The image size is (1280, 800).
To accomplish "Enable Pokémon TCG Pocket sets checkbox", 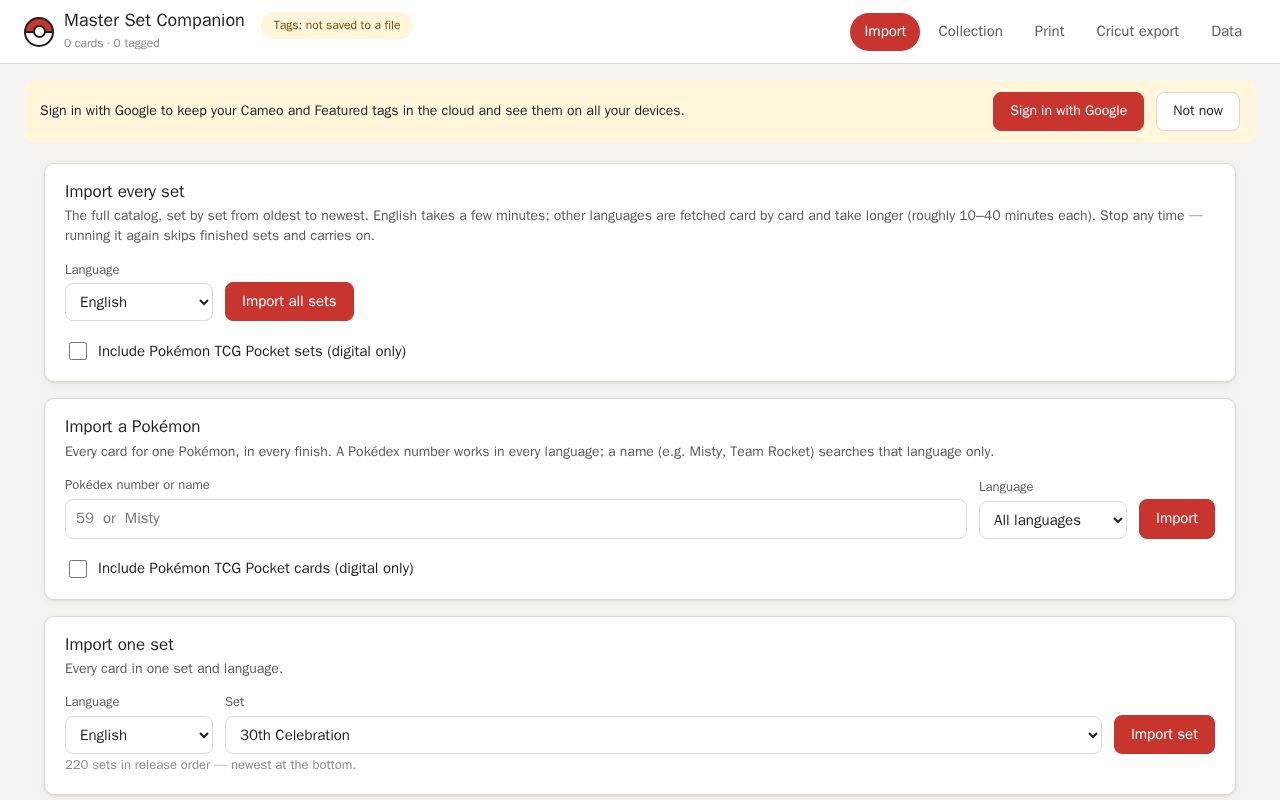I will 78,351.
